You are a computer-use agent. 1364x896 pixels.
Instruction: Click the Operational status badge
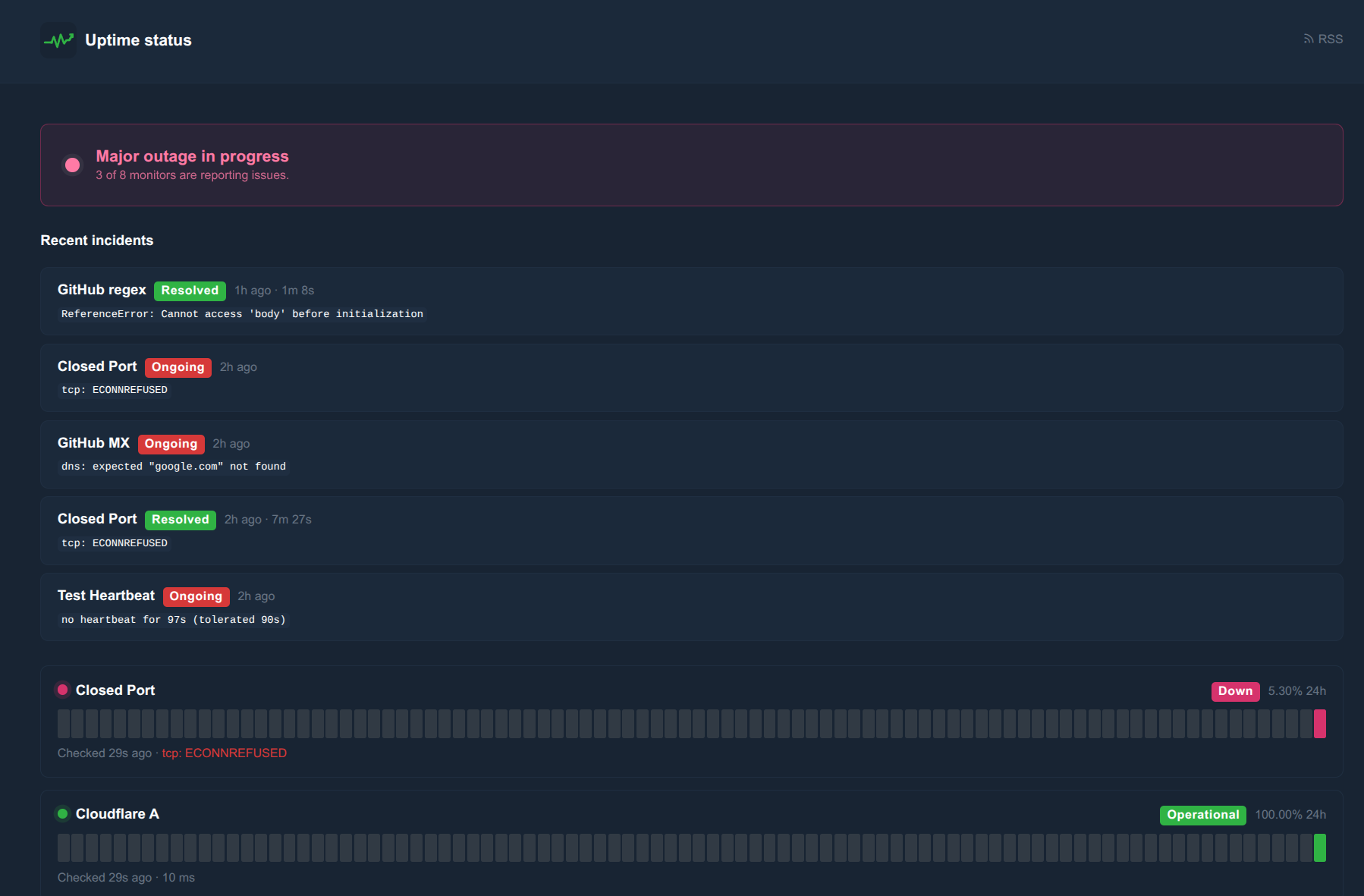click(x=1203, y=815)
